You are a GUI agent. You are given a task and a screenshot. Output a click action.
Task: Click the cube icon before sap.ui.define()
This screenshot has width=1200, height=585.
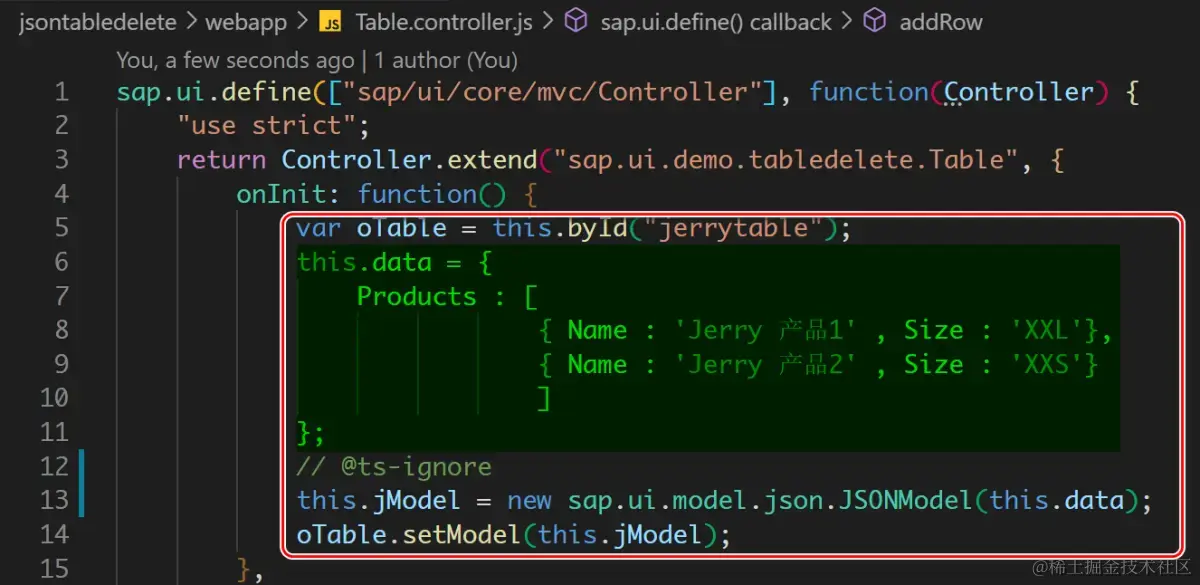(577, 21)
